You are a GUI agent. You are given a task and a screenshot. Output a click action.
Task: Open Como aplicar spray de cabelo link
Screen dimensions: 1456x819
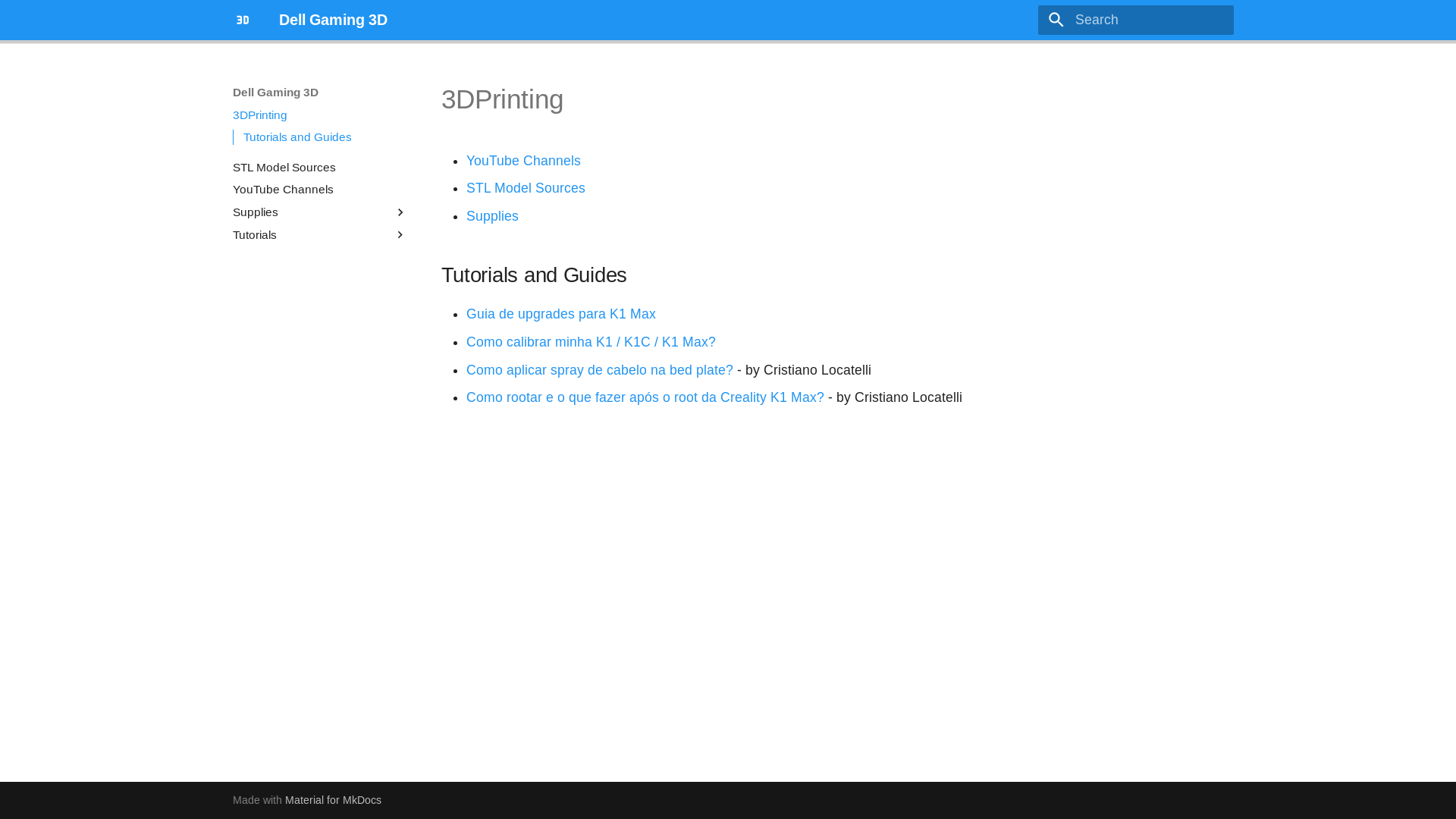[x=600, y=370]
